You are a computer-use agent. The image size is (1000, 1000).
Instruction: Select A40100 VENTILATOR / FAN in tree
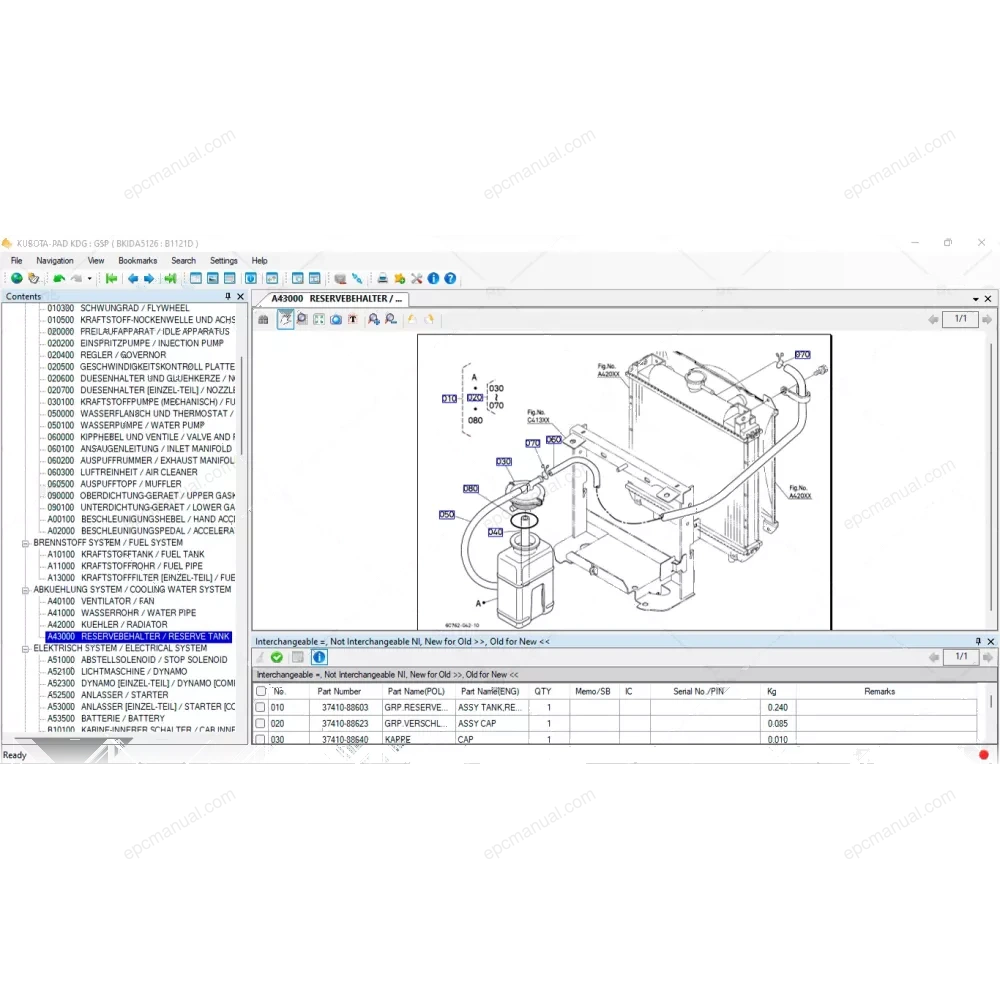pyautogui.click(x=101, y=601)
